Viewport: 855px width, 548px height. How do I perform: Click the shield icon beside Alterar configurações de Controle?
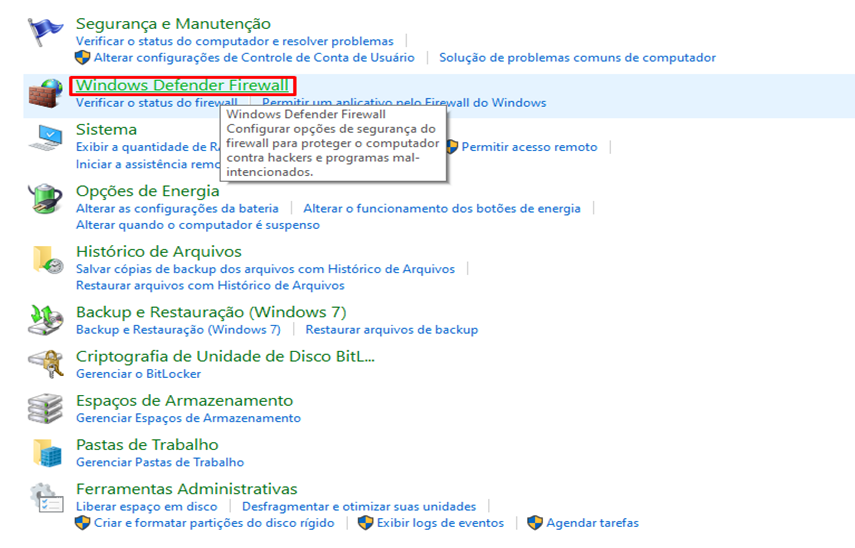[x=82, y=57]
